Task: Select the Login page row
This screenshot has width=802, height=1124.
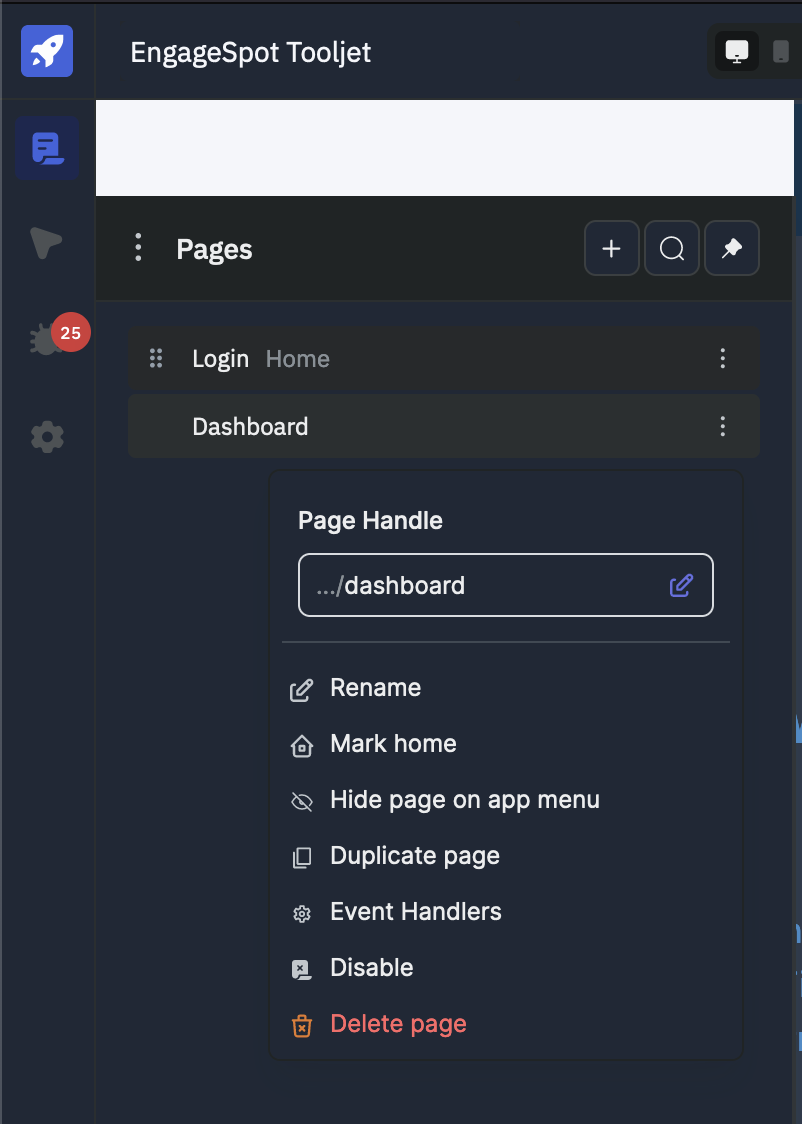Action: 444,358
